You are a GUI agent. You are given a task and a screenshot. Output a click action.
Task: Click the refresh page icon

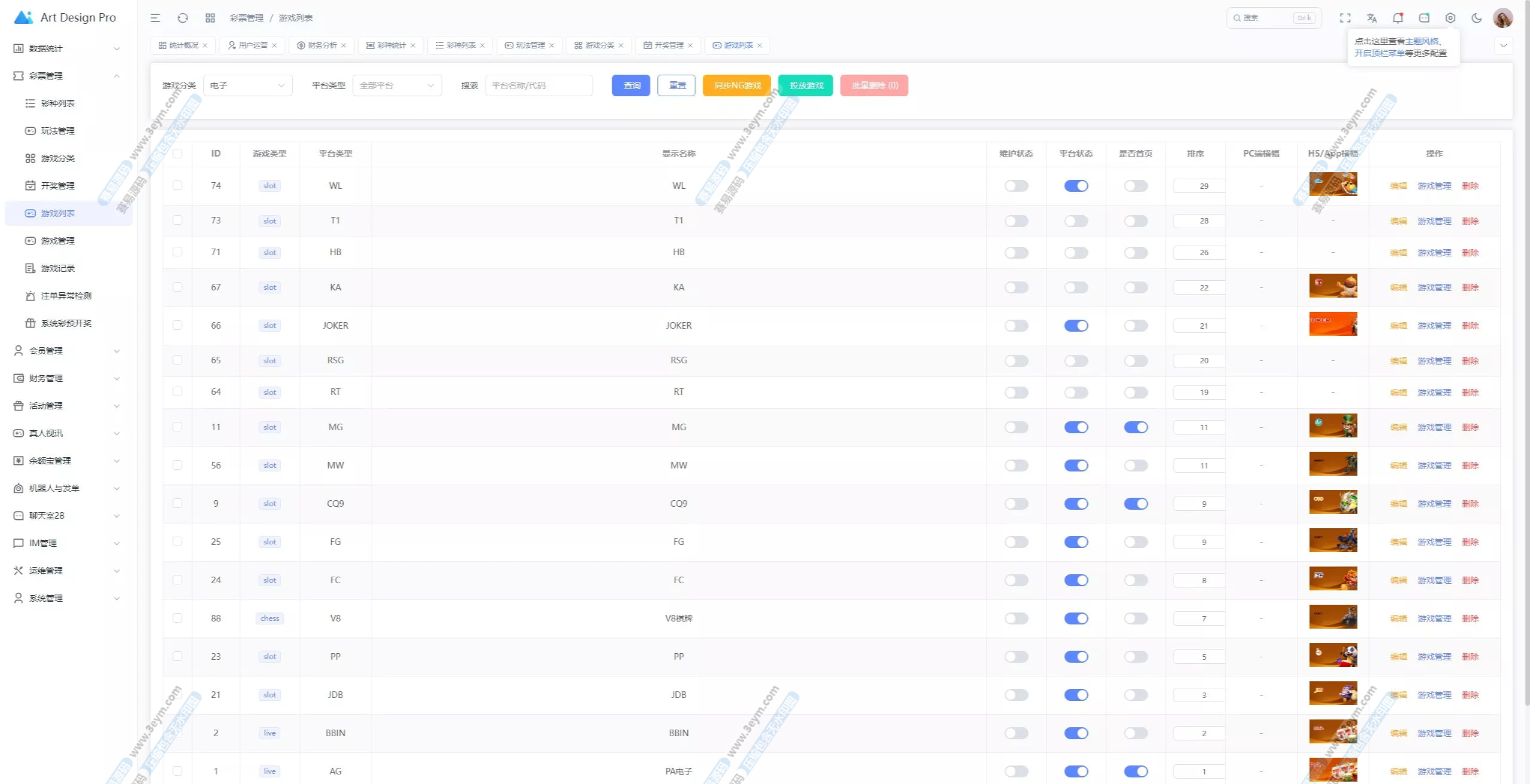[183, 18]
